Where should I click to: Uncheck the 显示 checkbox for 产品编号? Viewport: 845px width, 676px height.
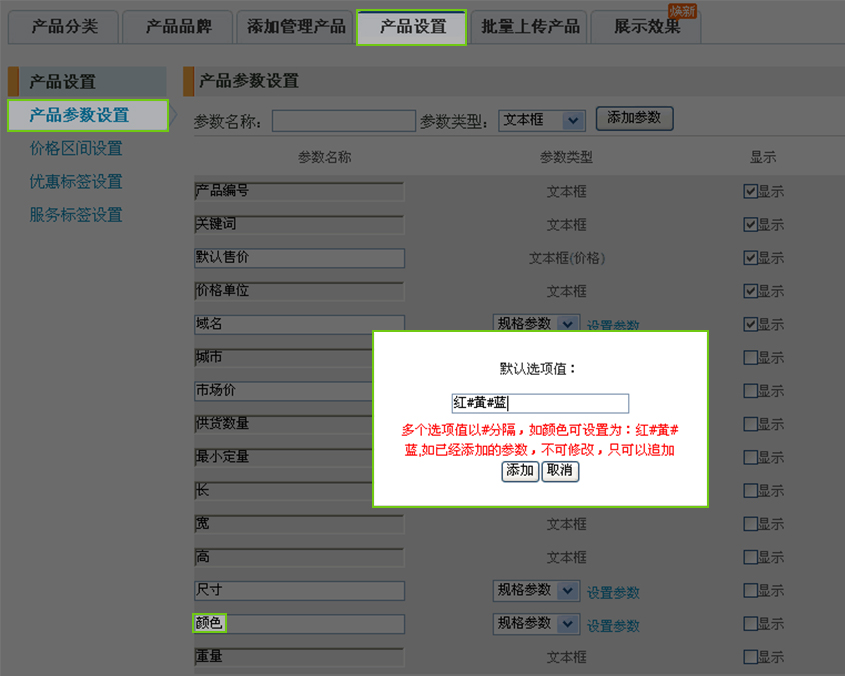[x=751, y=192]
